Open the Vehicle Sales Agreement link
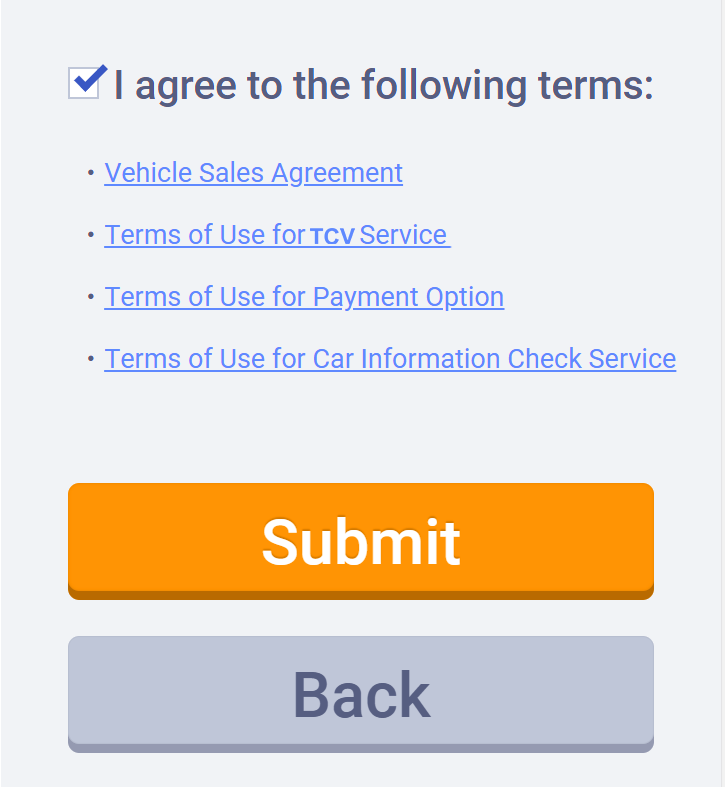This screenshot has width=725, height=787. 253,173
